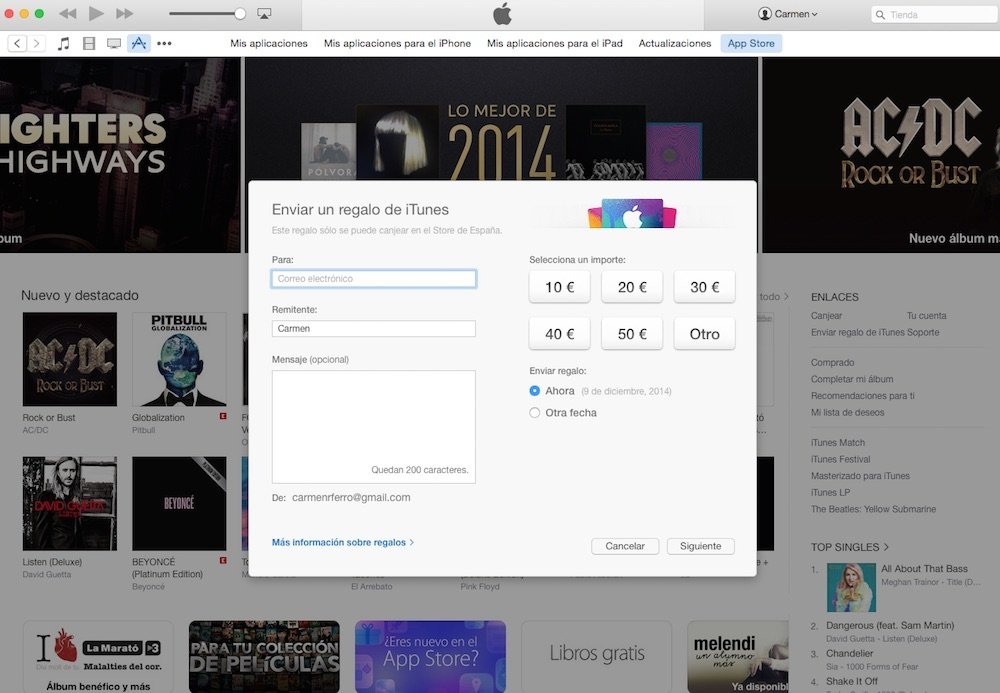1000x693 pixels.
Task: Click the Remitente field containing Carmen
Action: pyautogui.click(x=374, y=328)
